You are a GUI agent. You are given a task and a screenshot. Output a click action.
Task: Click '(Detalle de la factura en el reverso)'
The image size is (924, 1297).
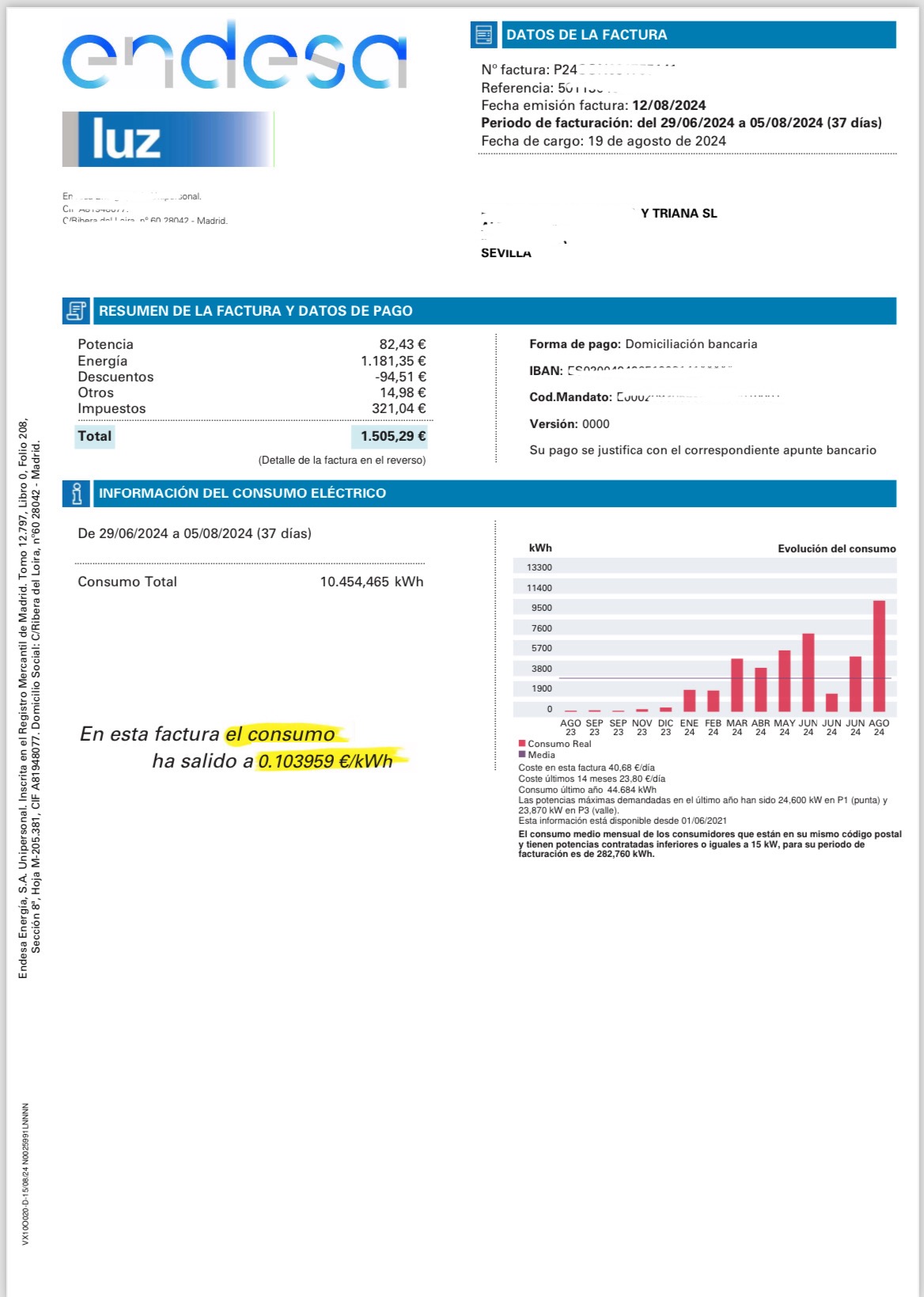(x=342, y=460)
